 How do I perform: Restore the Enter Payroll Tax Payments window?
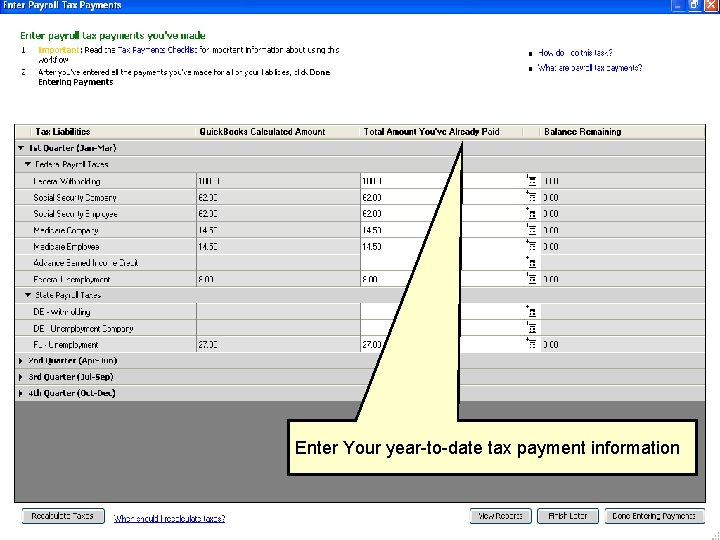(x=694, y=5)
